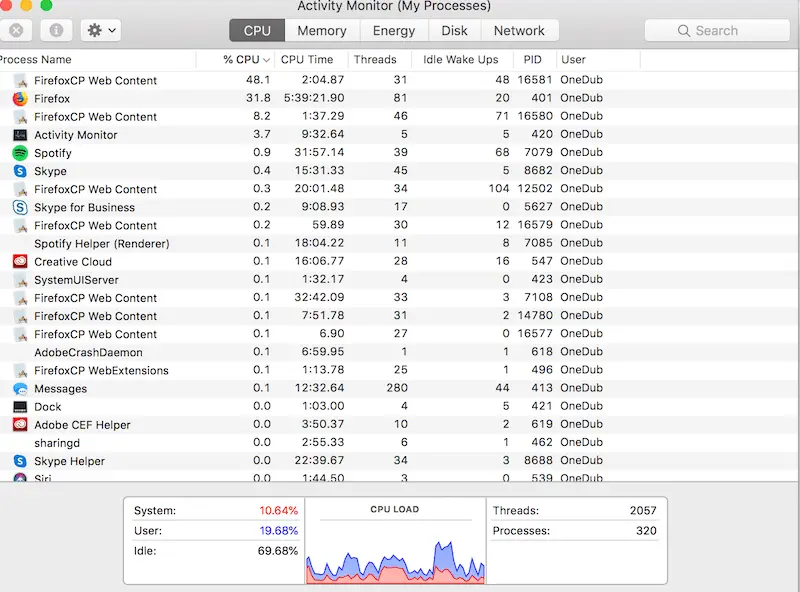Image resolution: width=800 pixels, height=592 pixels.
Task: Click the 31:57.14 Spotify CPU time
Action: tap(319, 153)
